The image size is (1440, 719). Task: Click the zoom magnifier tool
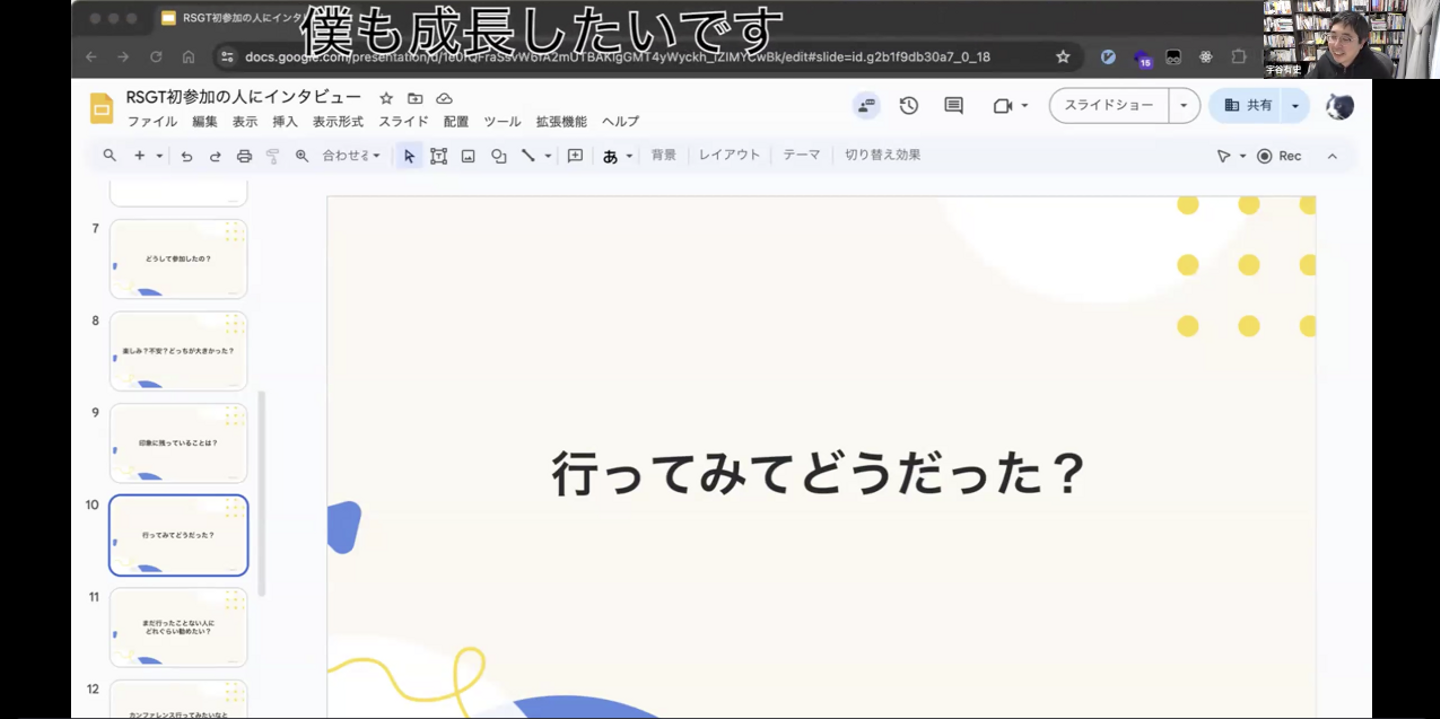[x=302, y=156]
